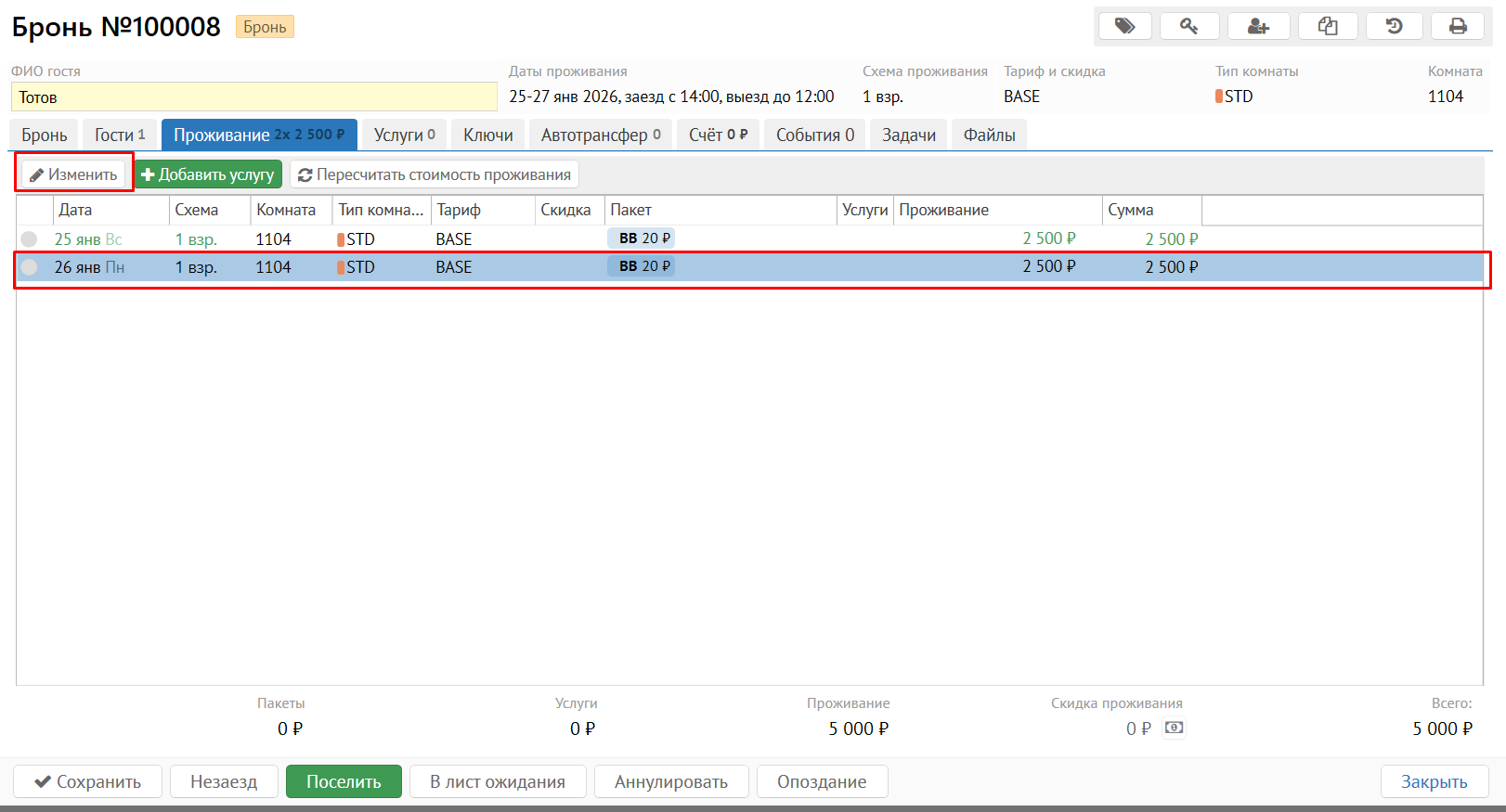Open the Гости 1 tab
This screenshot has height=812, width=1506.
point(120,135)
